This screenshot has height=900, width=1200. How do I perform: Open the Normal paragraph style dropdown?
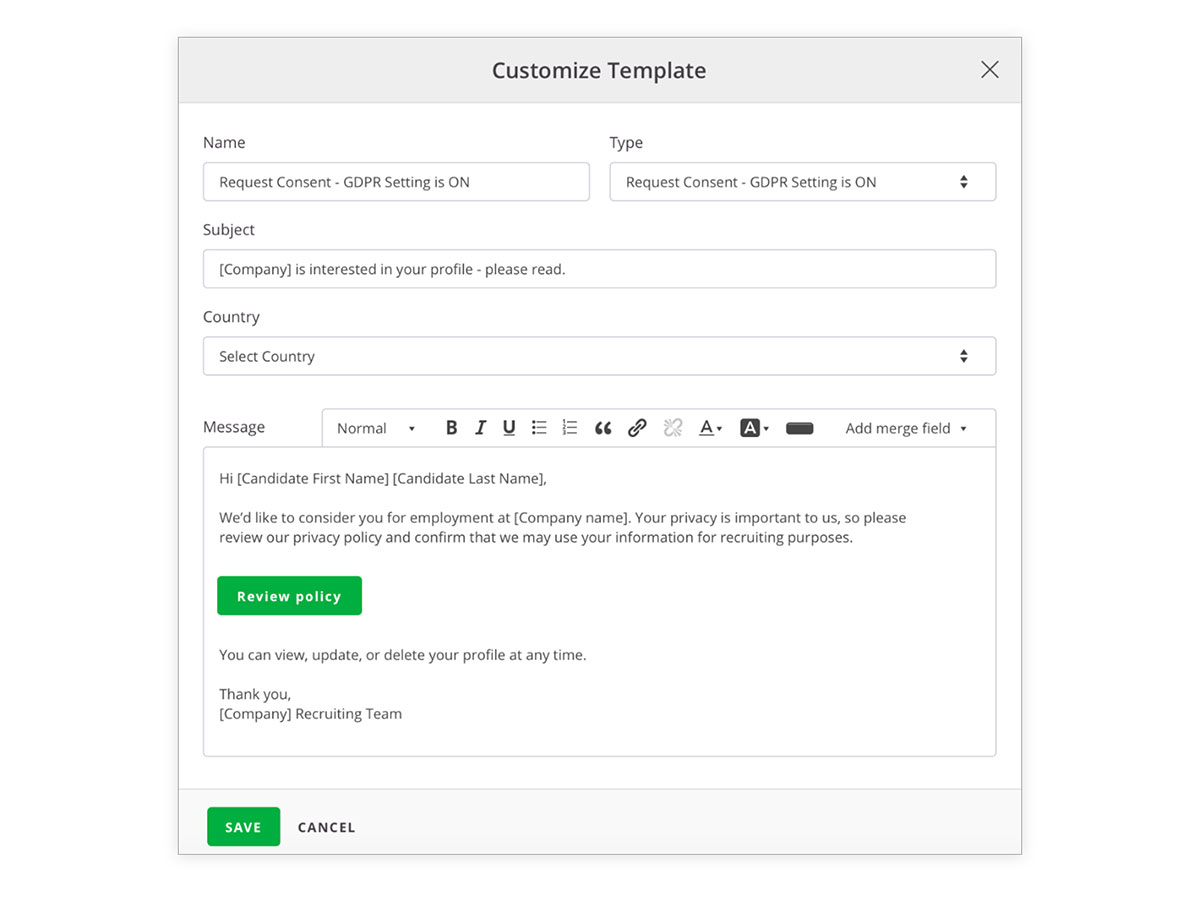pyautogui.click(x=376, y=428)
